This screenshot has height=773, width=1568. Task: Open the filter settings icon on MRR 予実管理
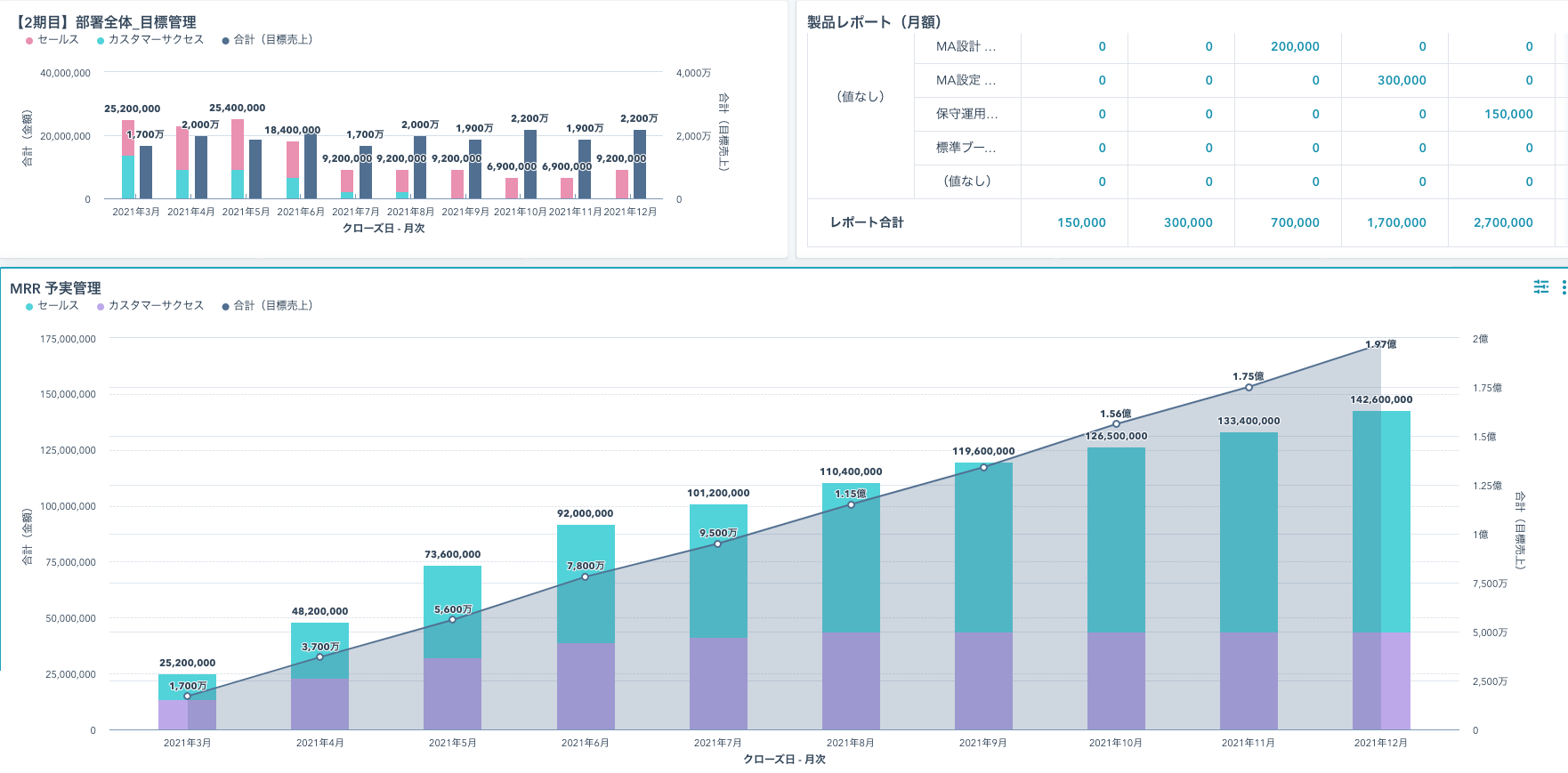(1541, 286)
